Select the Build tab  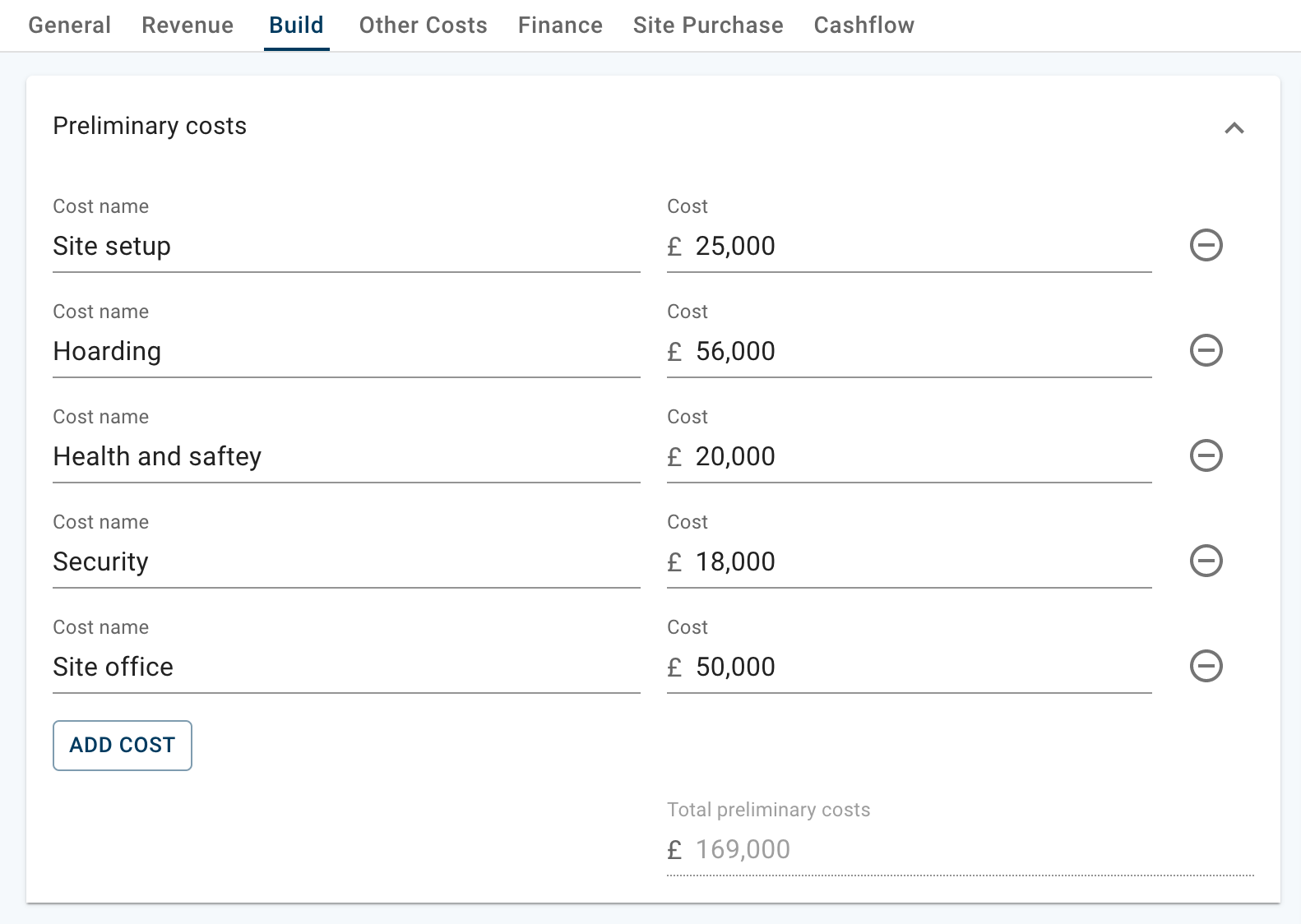coord(297,25)
